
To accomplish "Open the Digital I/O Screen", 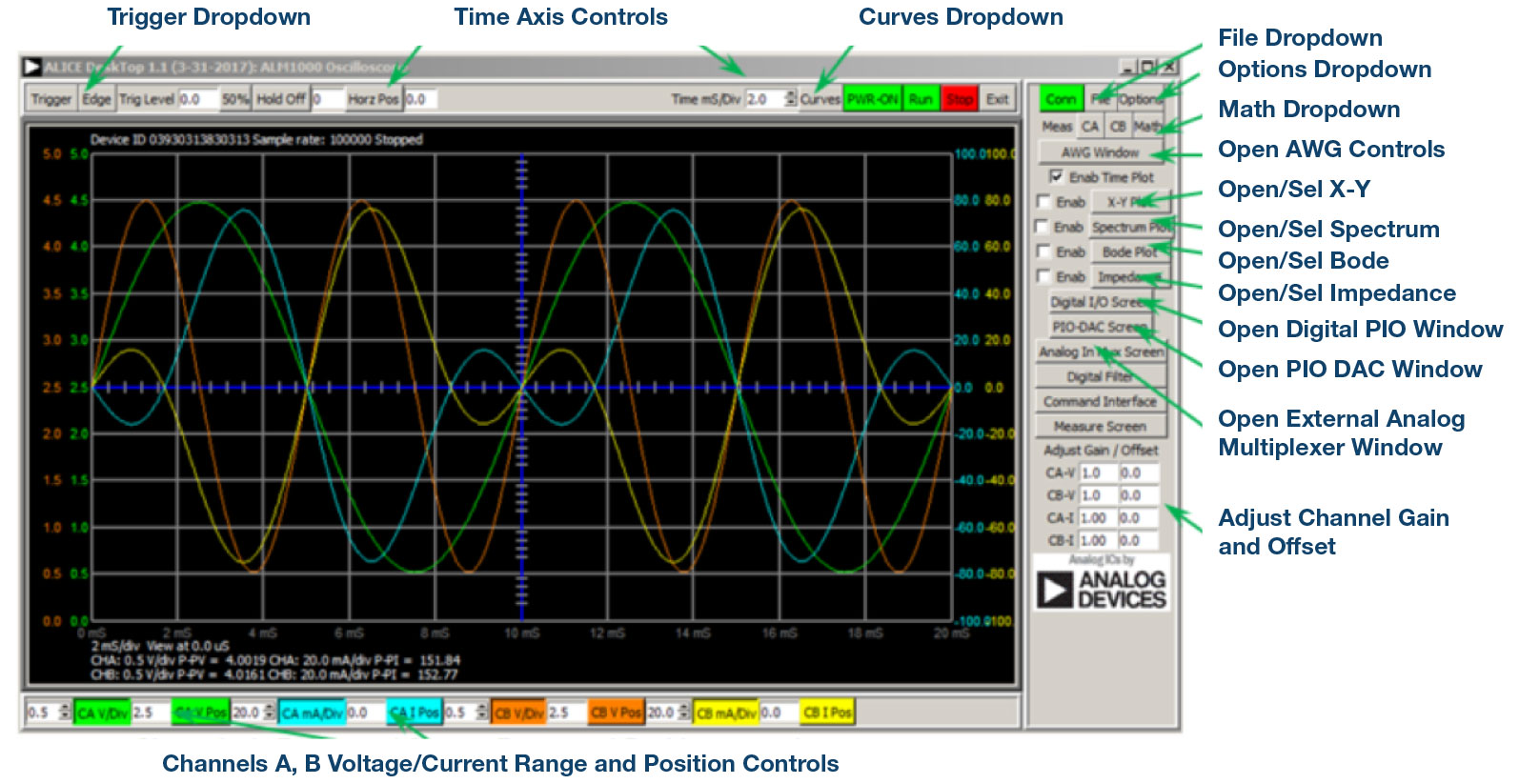I will (x=1100, y=302).
